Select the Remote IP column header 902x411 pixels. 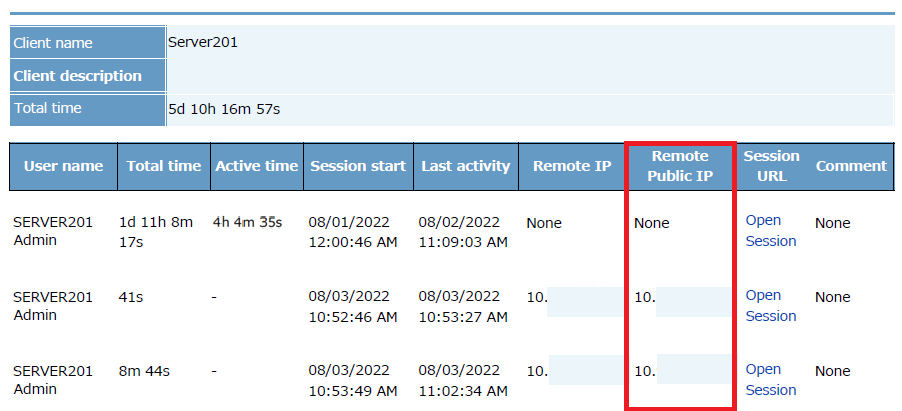(572, 166)
